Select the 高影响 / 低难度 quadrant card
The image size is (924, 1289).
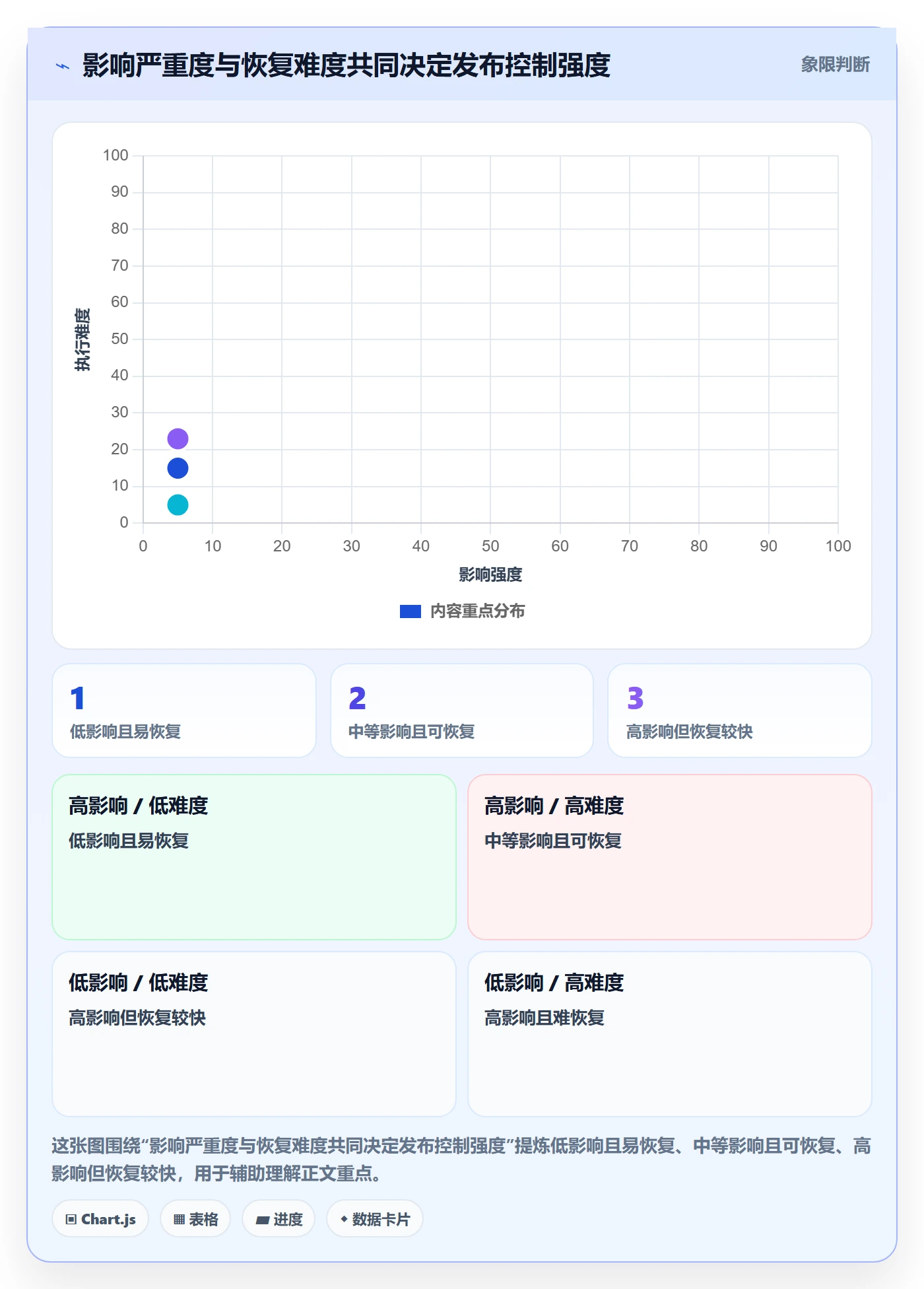pos(254,857)
